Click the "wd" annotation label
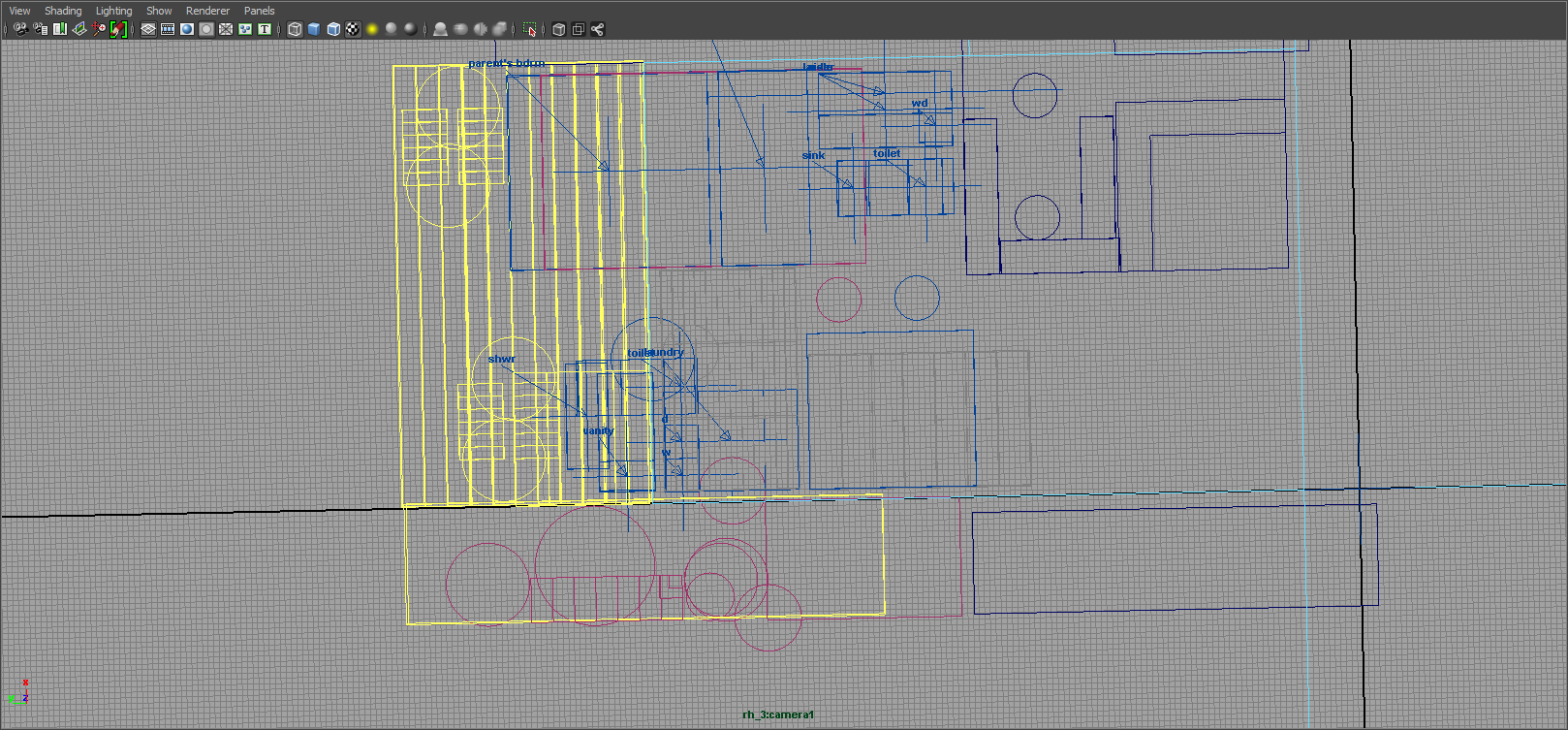This screenshot has width=1568, height=730. 920,103
